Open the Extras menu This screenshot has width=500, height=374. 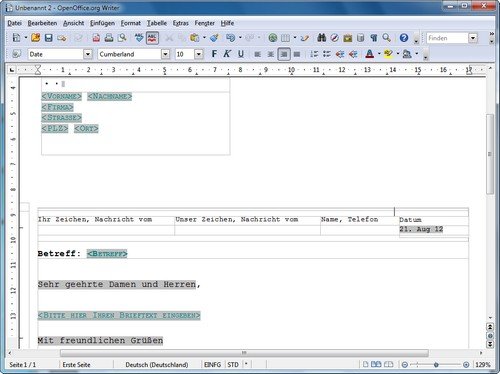point(181,23)
